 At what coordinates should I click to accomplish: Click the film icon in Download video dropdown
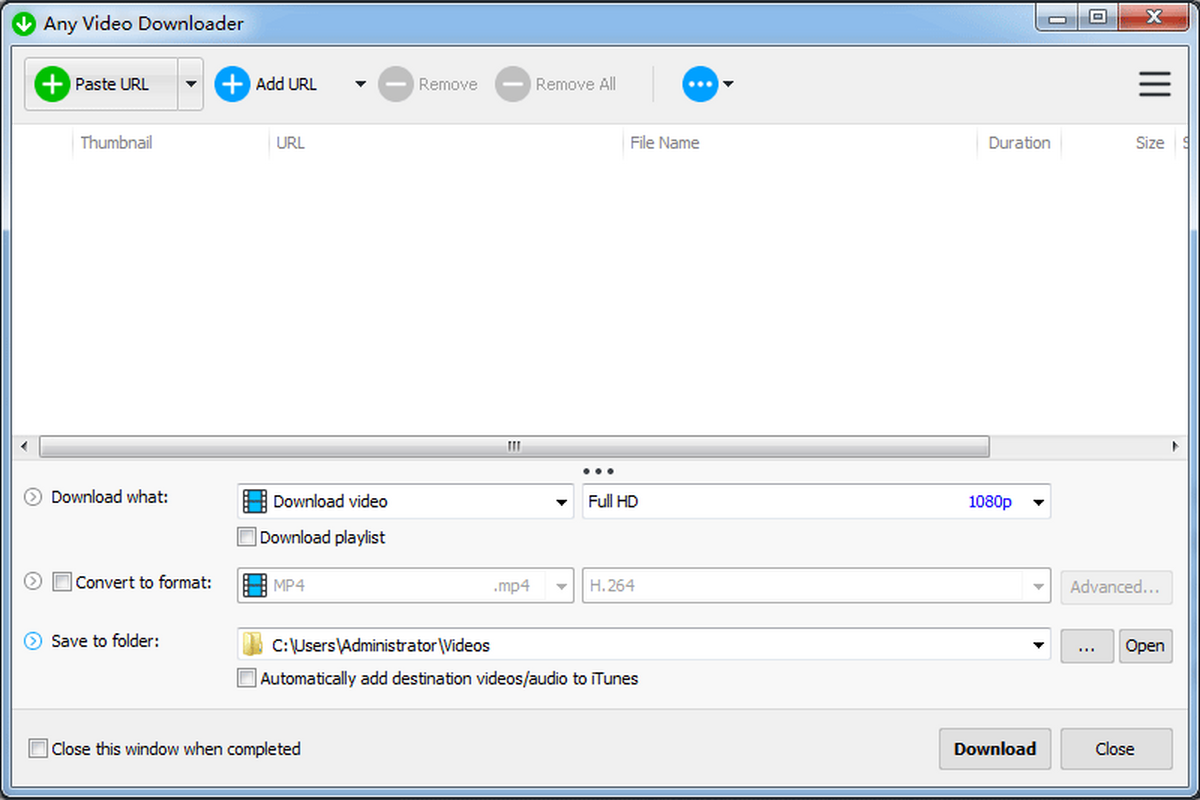(256, 501)
